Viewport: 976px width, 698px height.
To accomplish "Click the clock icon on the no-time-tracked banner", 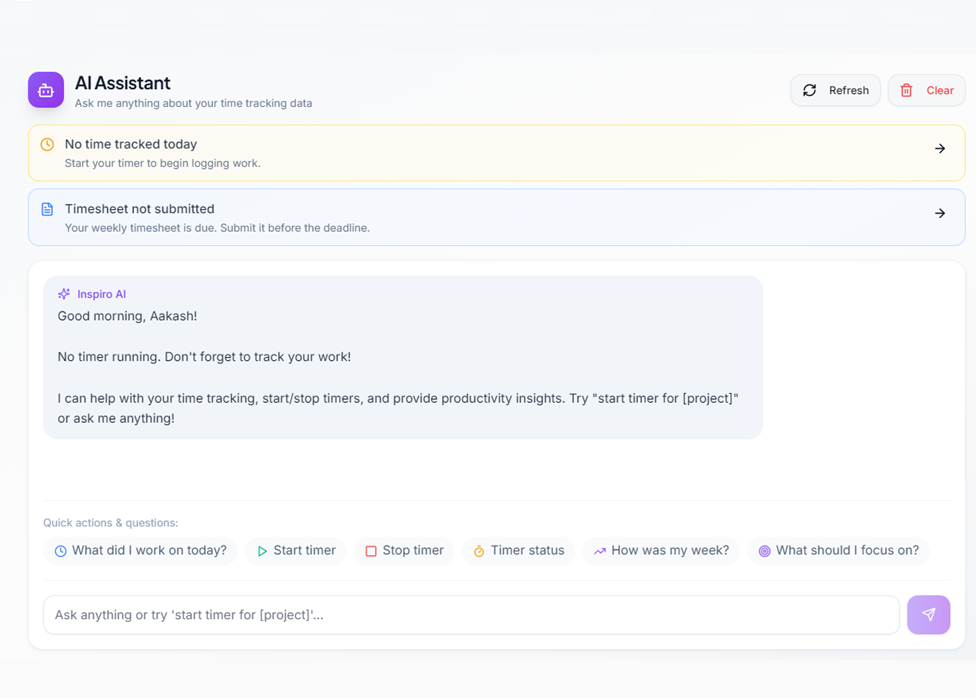I will (x=46, y=144).
